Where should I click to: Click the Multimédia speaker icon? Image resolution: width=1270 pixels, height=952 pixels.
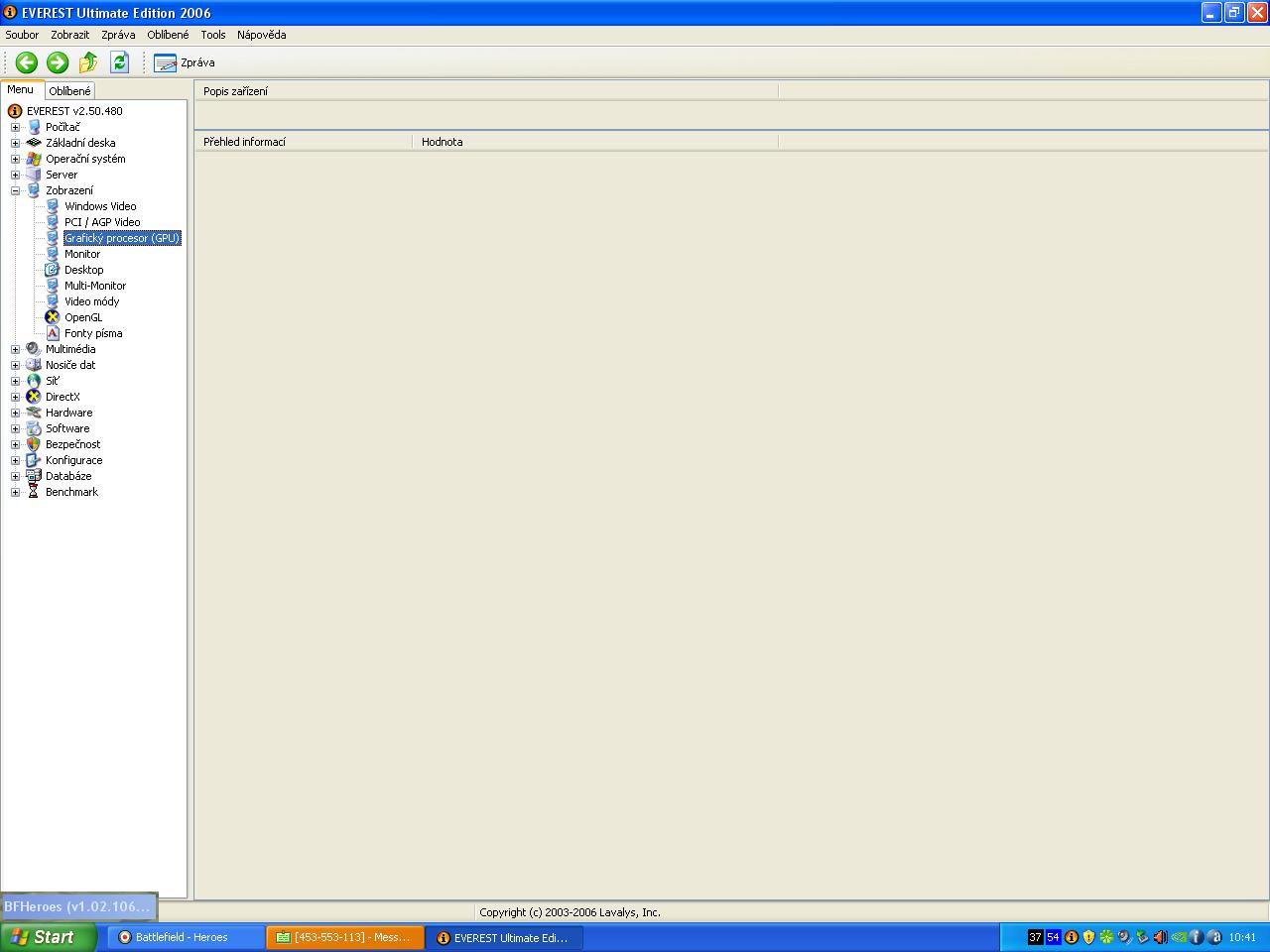coord(34,349)
